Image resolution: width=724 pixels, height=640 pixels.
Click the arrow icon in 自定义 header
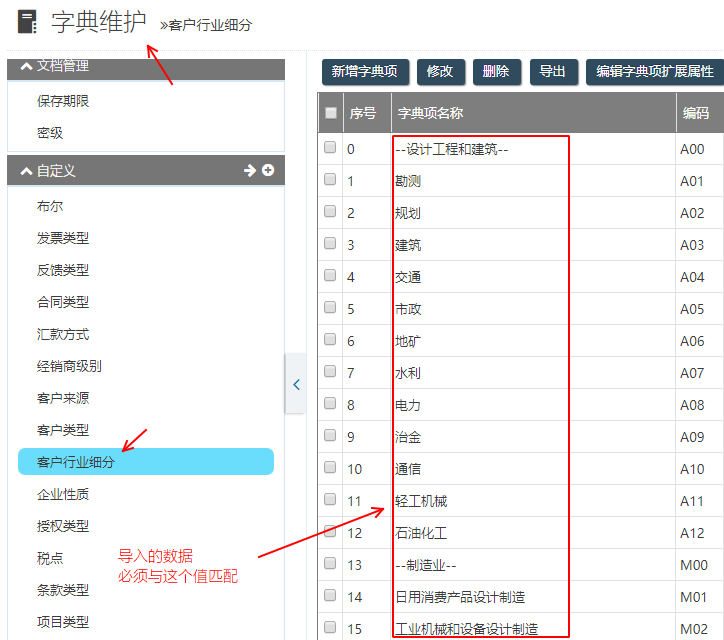click(x=250, y=171)
